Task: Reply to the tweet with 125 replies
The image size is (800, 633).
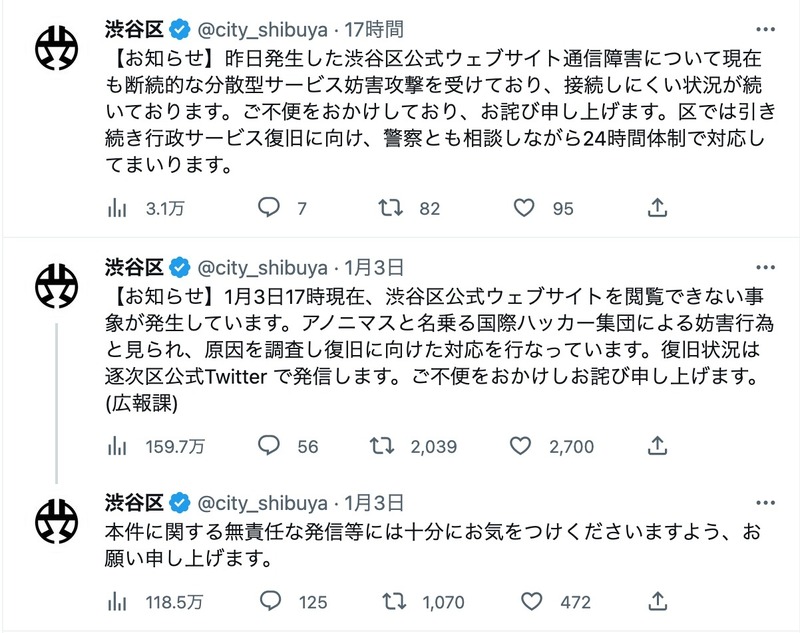Action: (269, 602)
